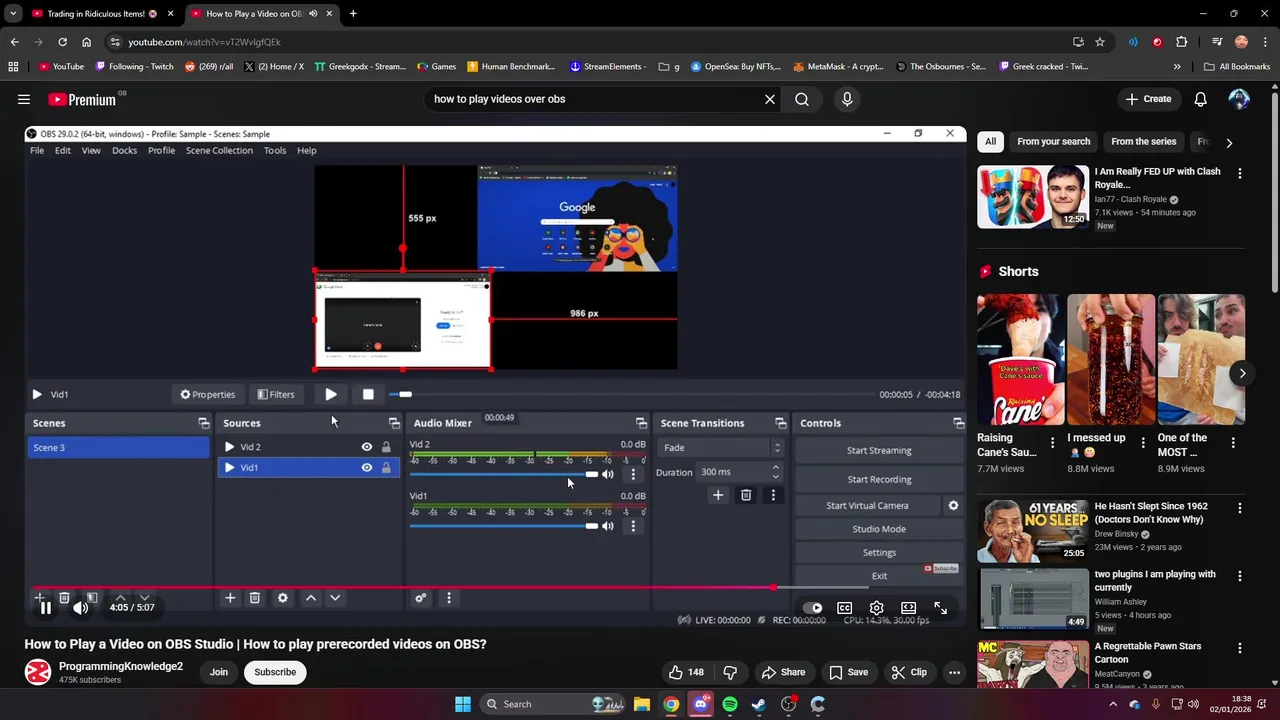Join the ProgrammingKnowledge2 channel

pos(219,672)
